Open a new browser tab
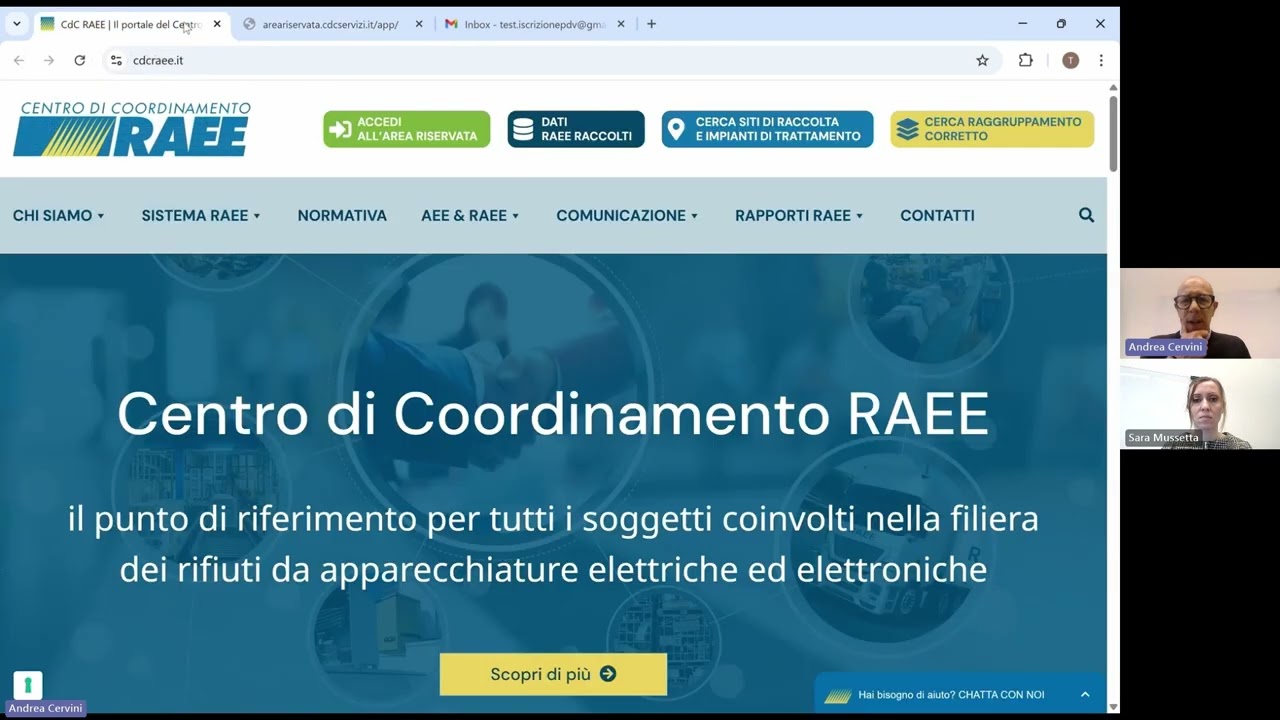Image resolution: width=1280 pixels, height=720 pixels. coord(651,24)
